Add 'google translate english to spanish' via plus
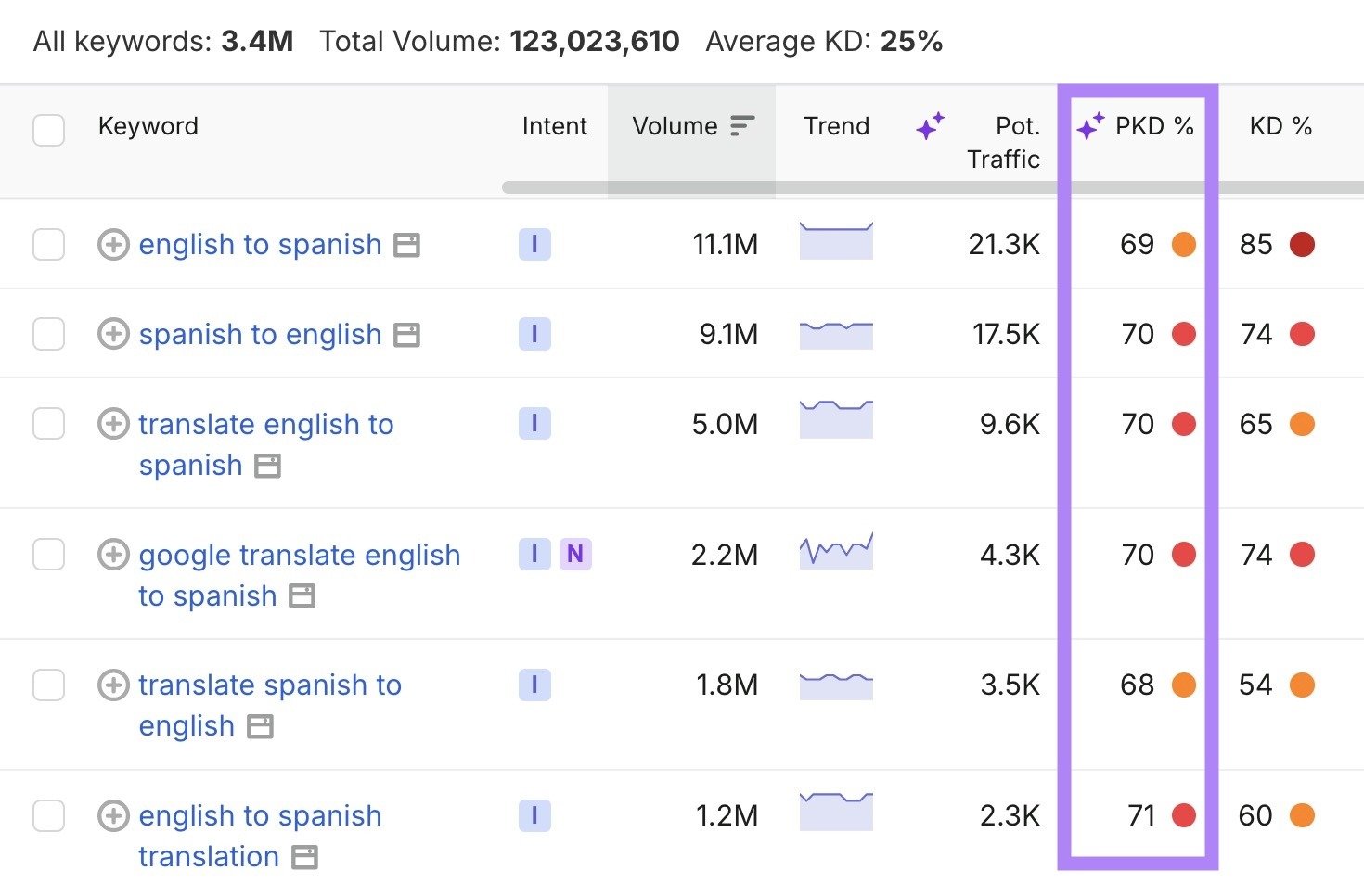The width and height of the screenshot is (1364, 896). click(x=113, y=555)
